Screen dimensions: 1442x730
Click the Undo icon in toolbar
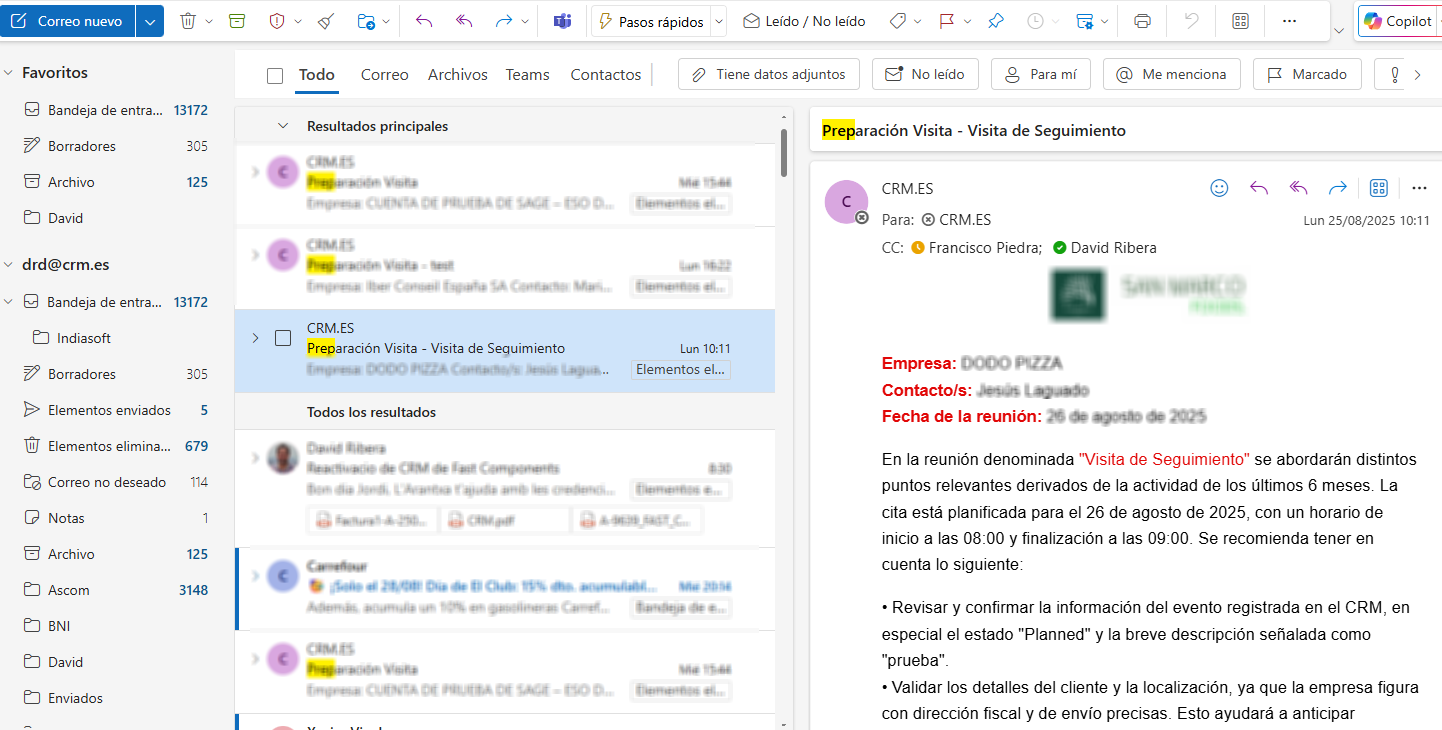pos(1191,21)
